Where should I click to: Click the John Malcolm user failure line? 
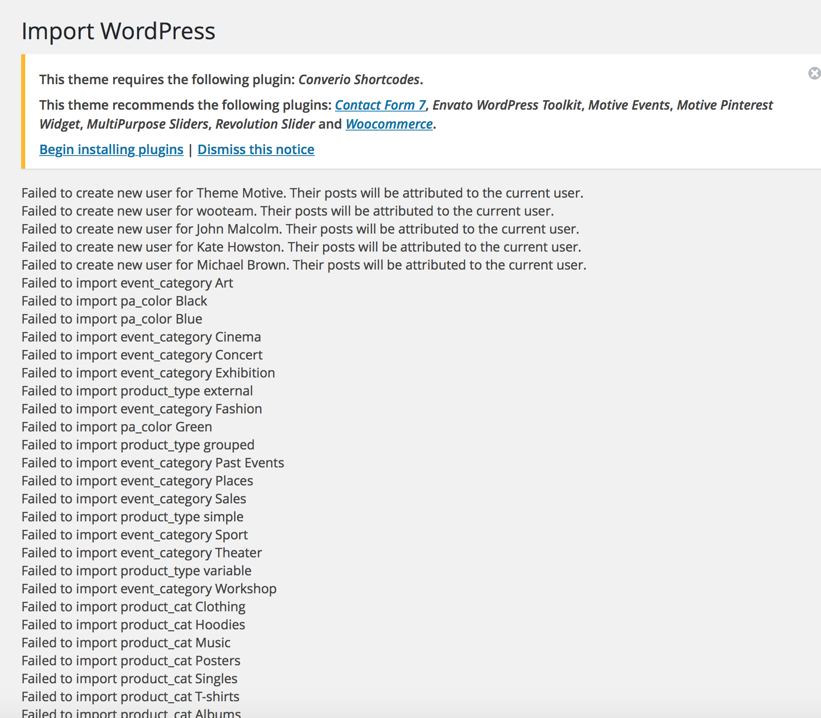300,229
